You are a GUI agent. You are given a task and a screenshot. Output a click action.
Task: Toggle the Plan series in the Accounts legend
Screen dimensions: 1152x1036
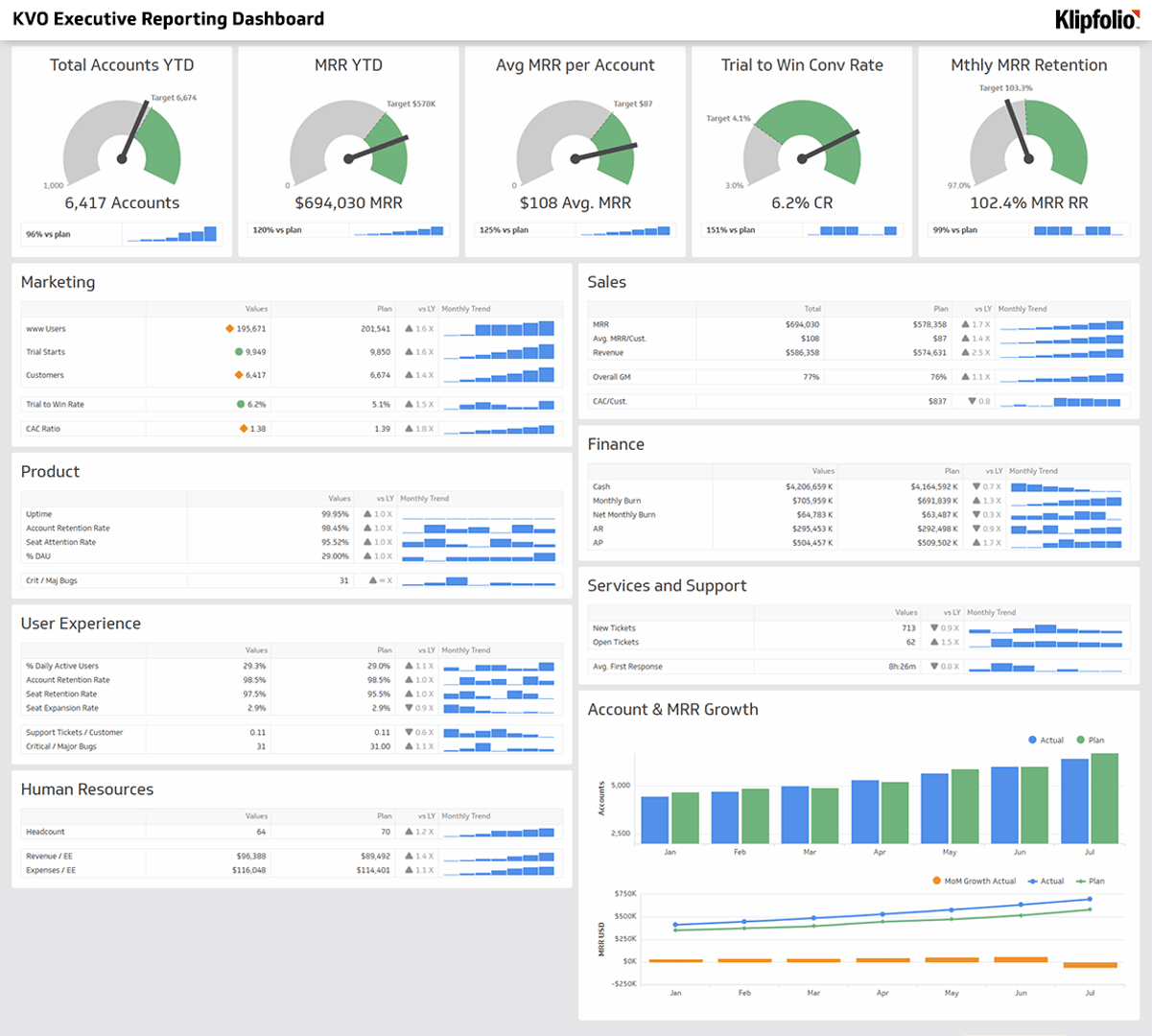pos(1089,740)
